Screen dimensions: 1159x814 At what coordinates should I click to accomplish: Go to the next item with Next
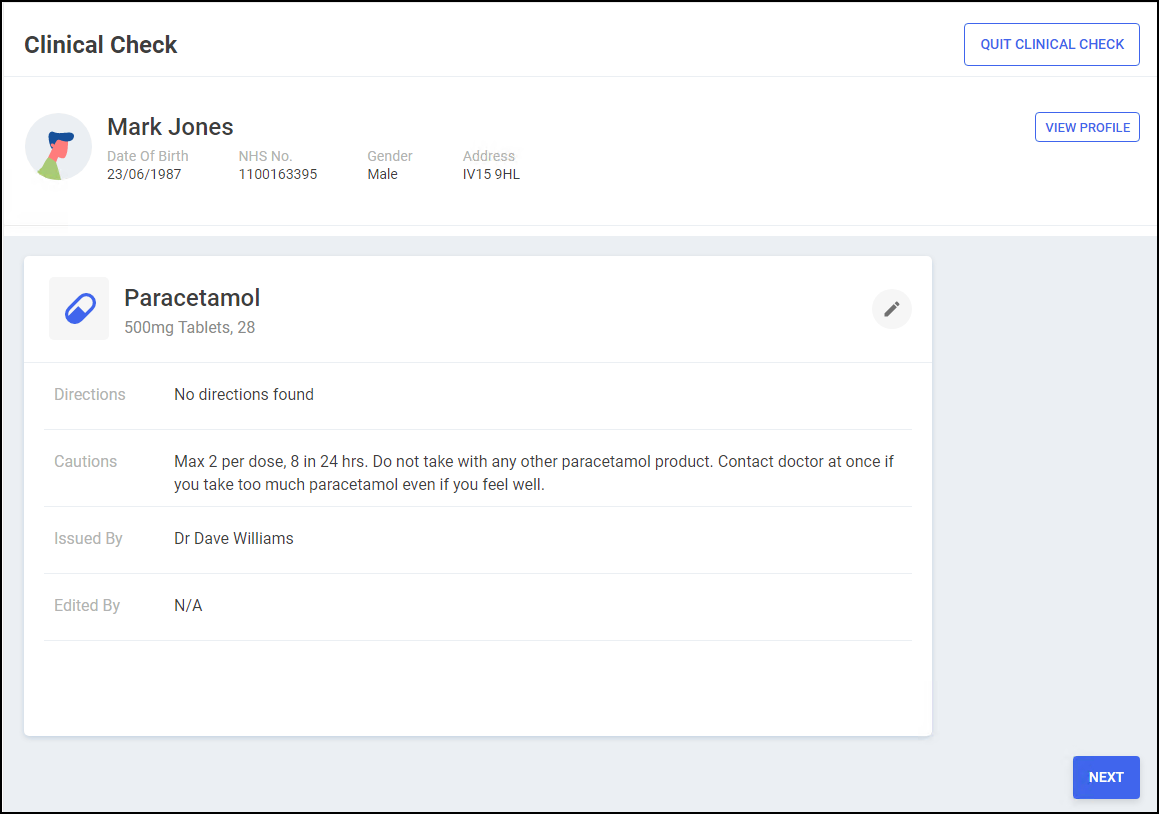[1105, 777]
